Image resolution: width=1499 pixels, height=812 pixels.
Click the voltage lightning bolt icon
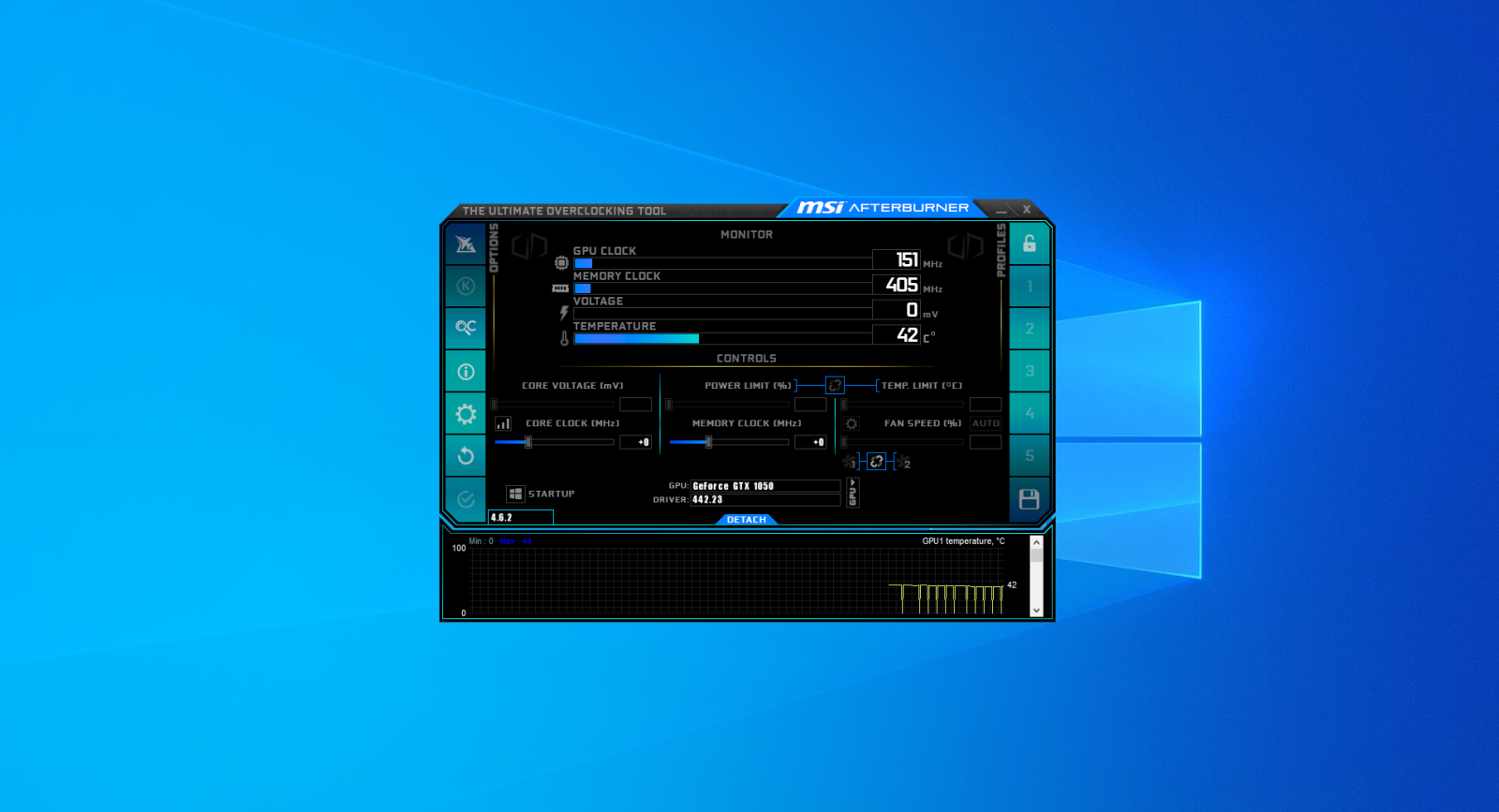(x=564, y=313)
